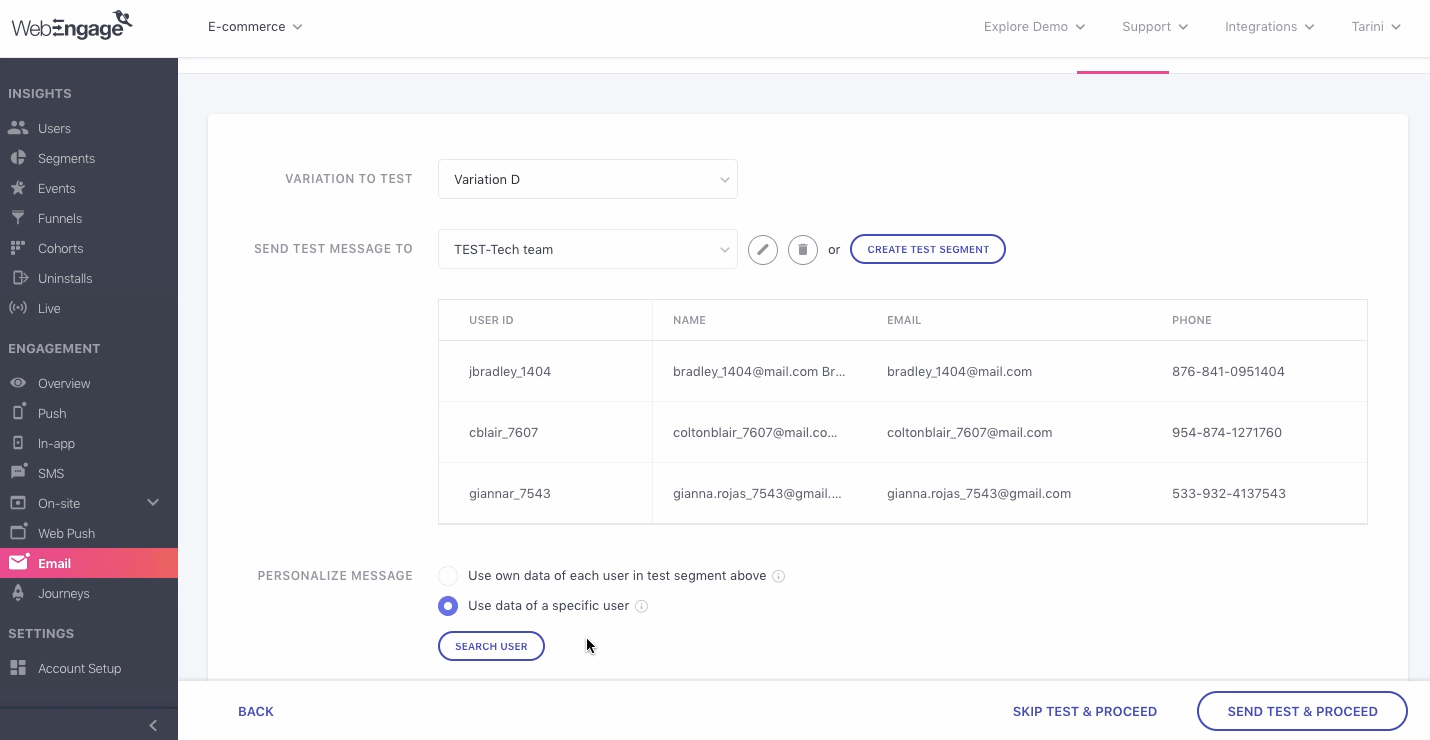The height and width of the screenshot is (740, 1430).
Task: Click user ID giannar_7543
Action: tap(510, 494)
